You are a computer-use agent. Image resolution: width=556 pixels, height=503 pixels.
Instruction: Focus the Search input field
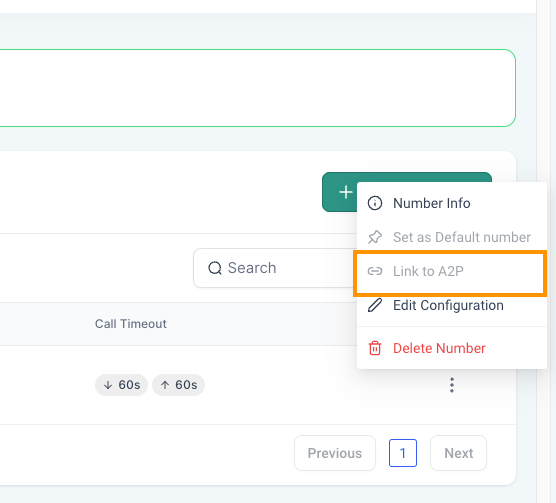click(275, 268)
